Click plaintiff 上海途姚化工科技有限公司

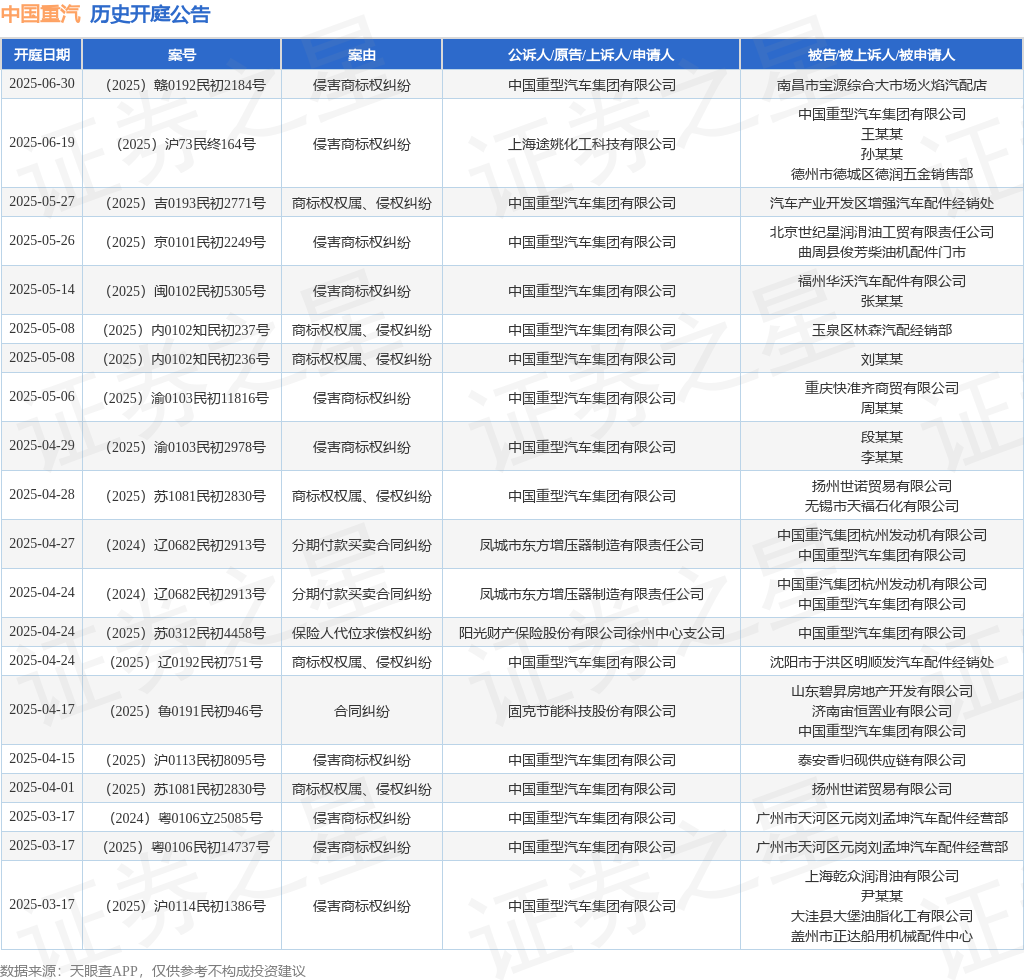592,144
